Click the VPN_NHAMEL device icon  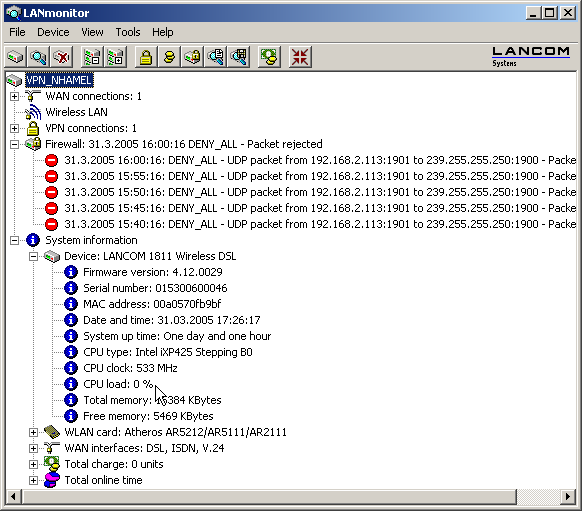click(x=14, y=80)
